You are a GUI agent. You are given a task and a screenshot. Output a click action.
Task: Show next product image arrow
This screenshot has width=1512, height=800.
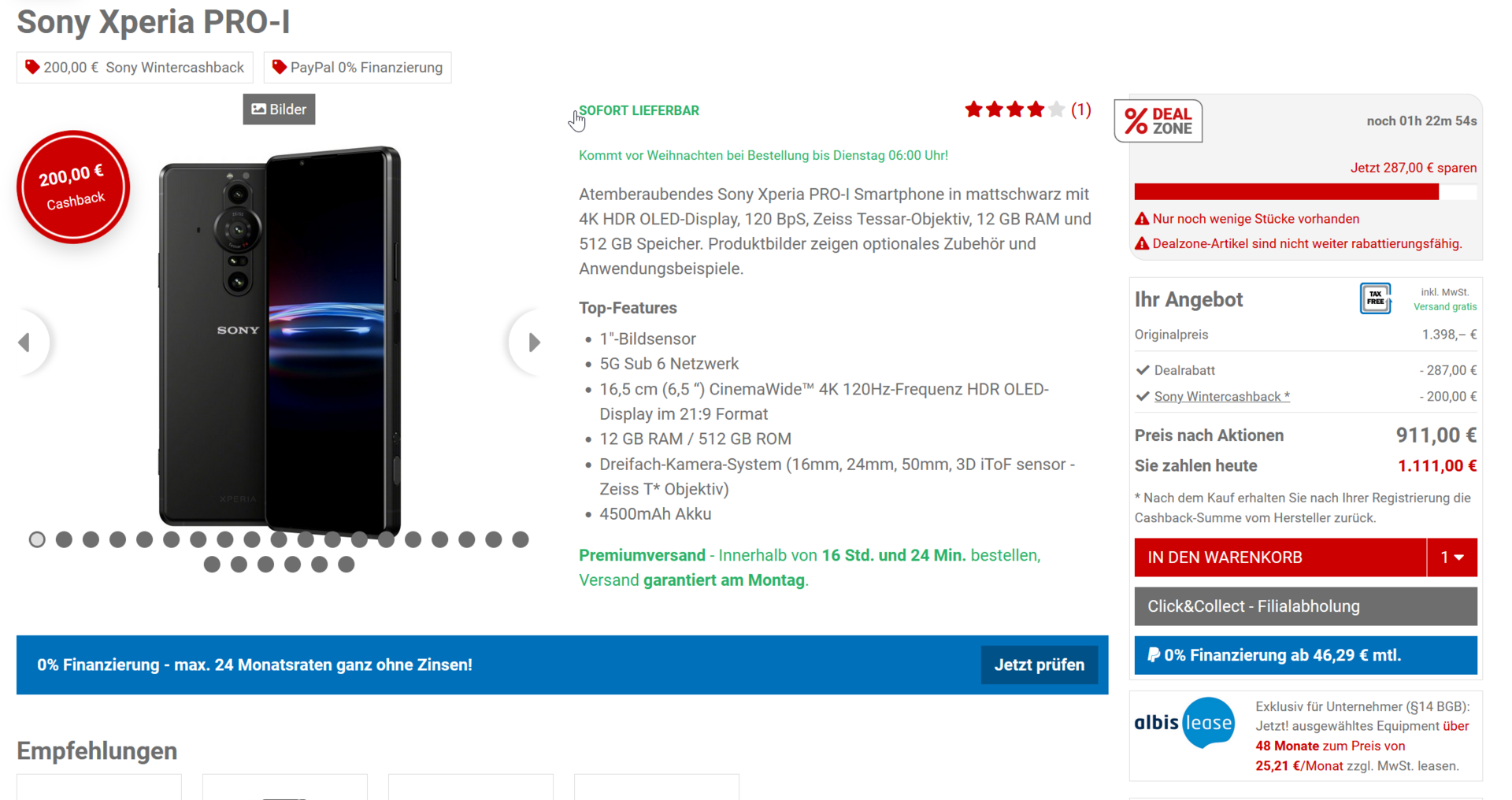533,343
